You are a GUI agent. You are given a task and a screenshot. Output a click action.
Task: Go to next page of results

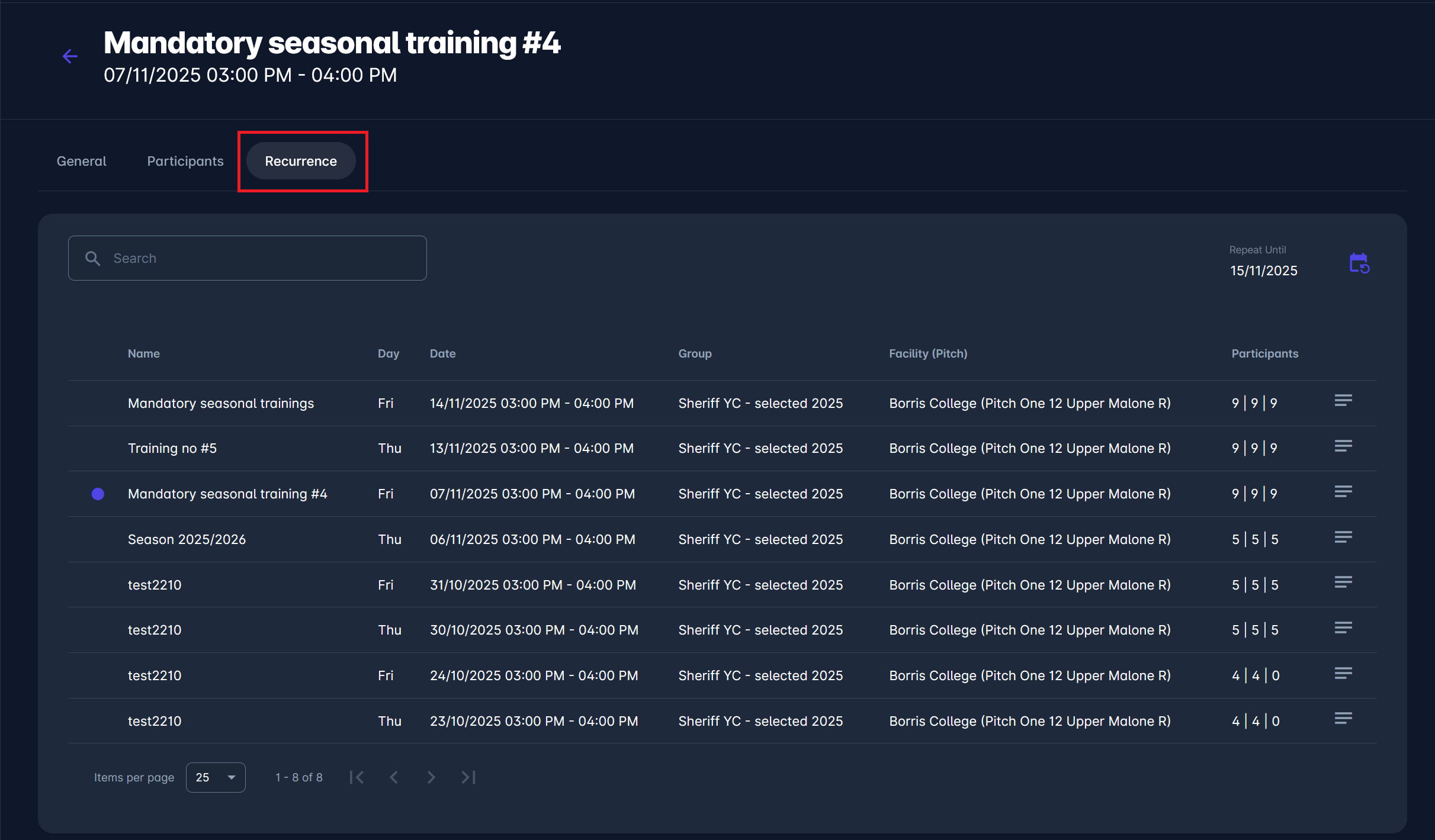point(431,777)
